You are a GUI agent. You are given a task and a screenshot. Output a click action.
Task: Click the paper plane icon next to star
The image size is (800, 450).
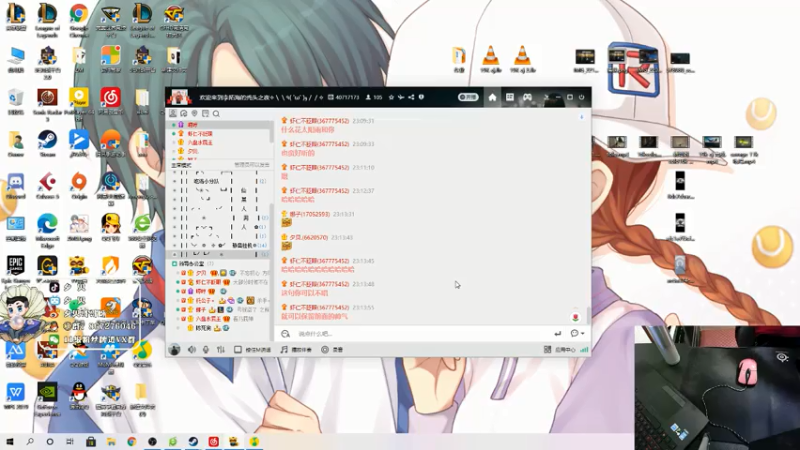click(401, 97)
